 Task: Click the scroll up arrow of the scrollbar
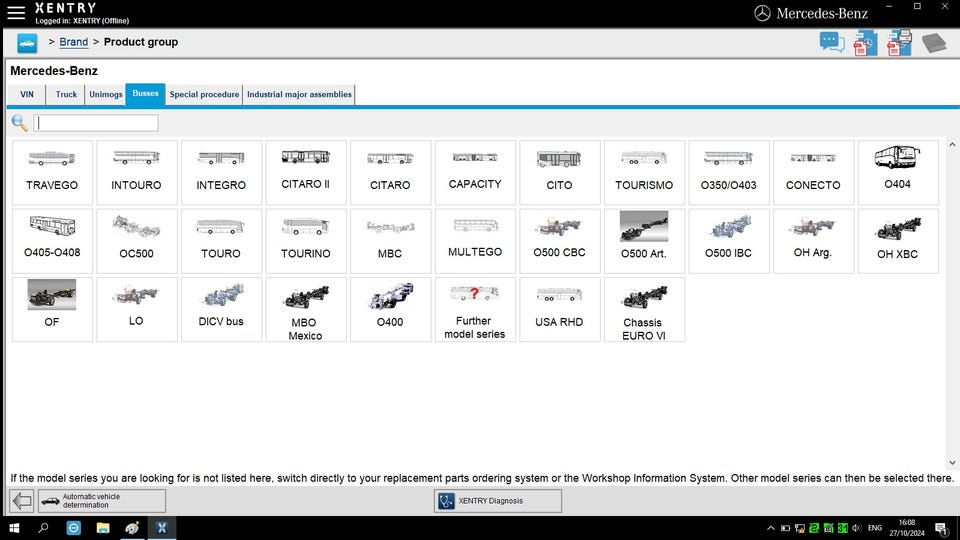tap(952, 145)
